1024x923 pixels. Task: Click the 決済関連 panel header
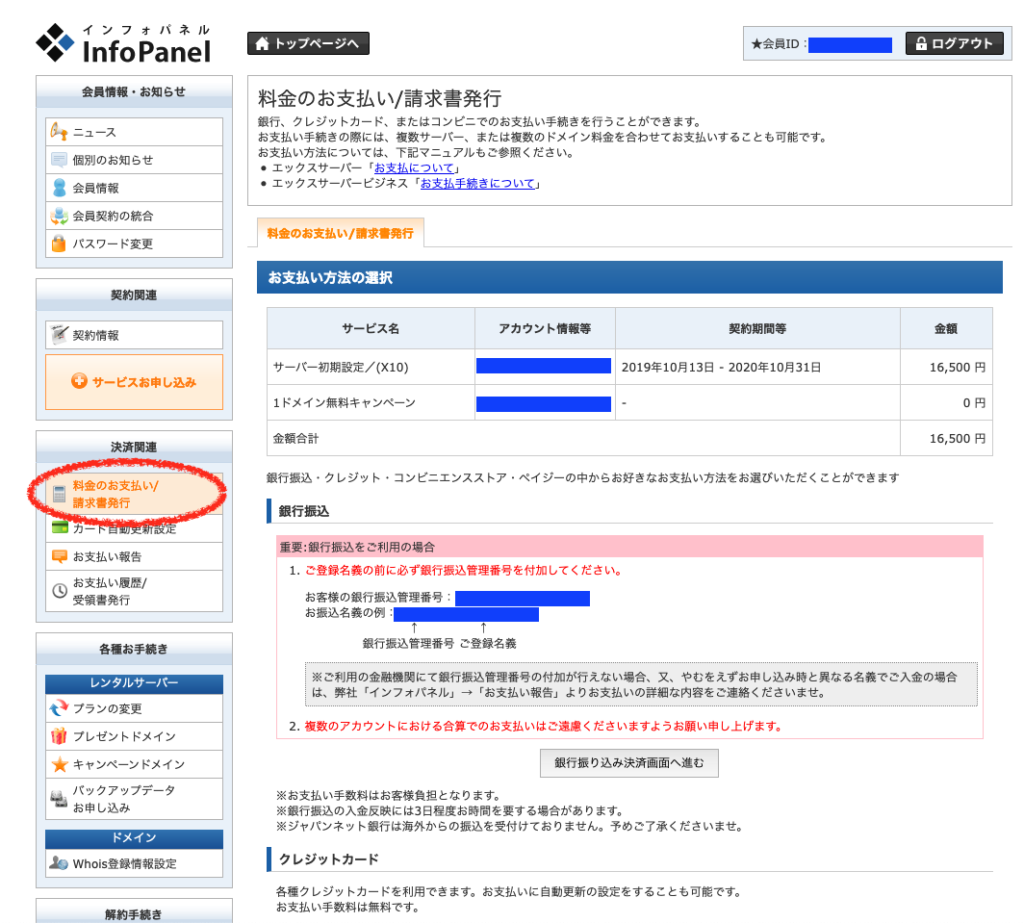[x=134, y=447]
